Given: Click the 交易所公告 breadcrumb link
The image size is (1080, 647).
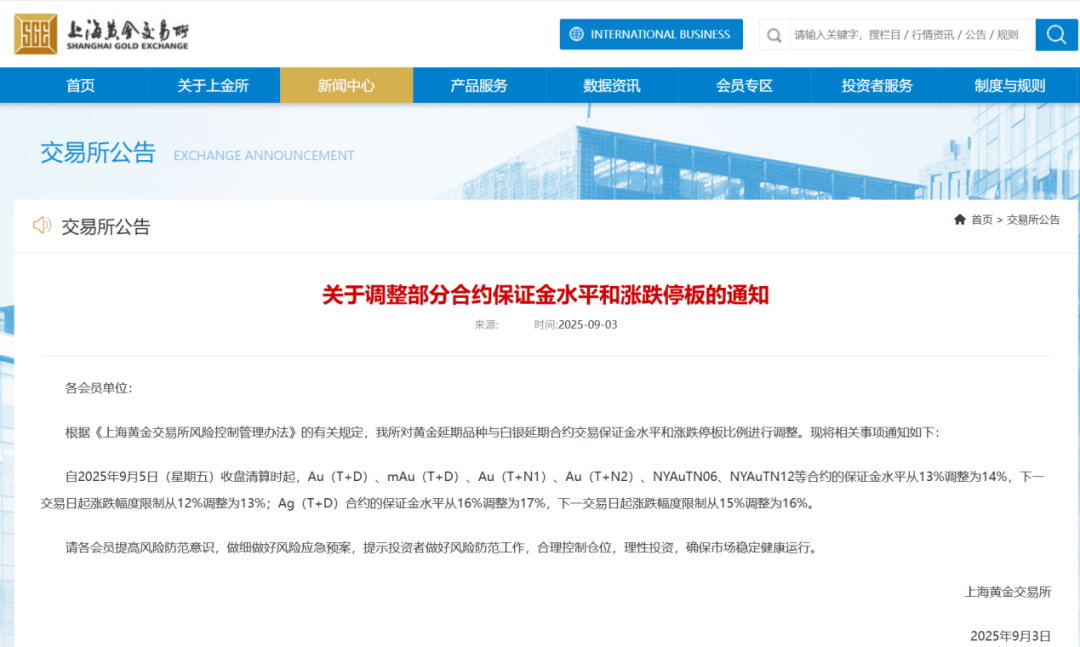Looking at the screenshot, I should coord(1031,220).
